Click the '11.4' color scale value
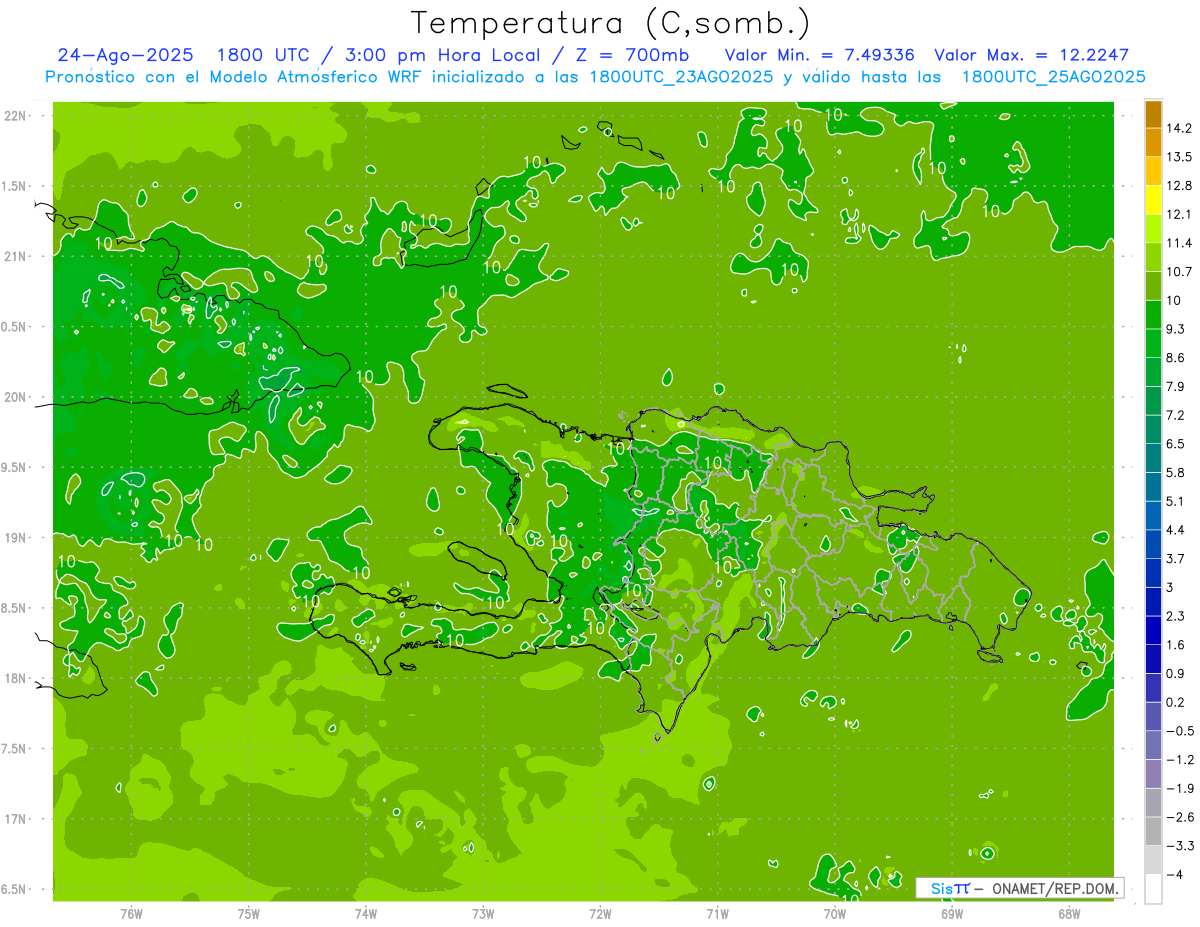Screen dimensions: 1200x927 (x=1179, y=243)
